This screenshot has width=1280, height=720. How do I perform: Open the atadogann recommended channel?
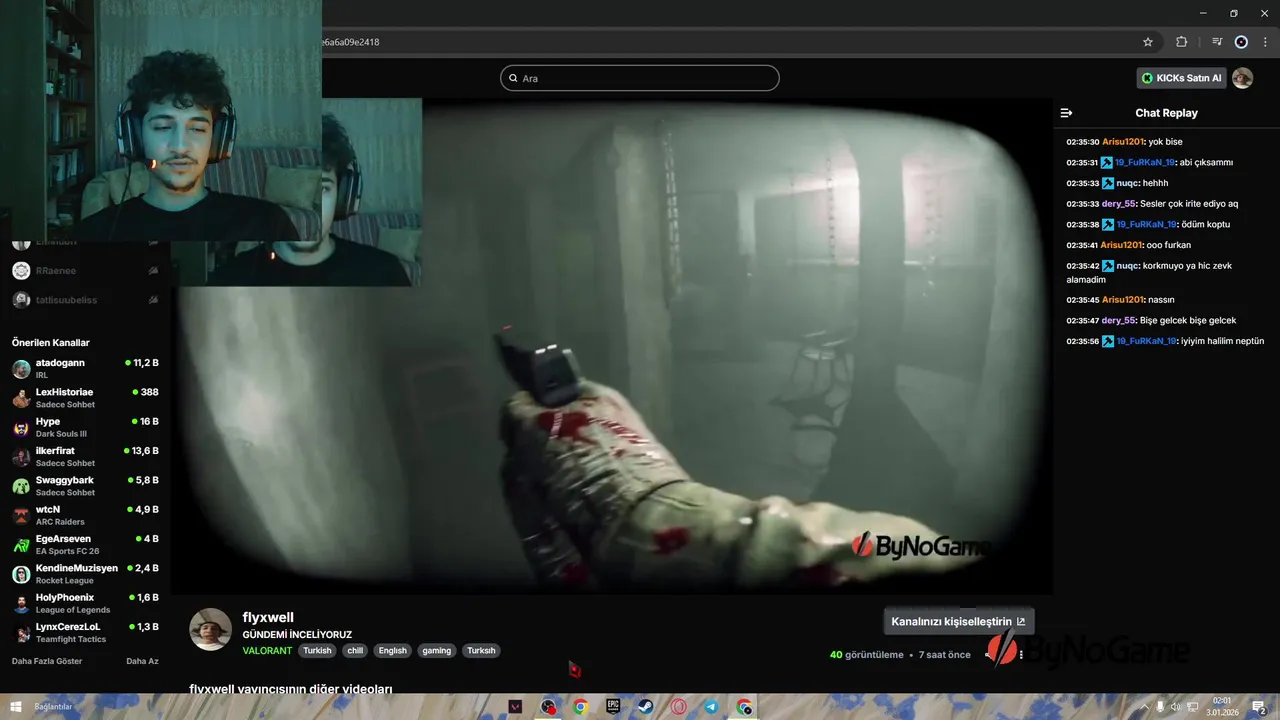(x=85, y=368)
